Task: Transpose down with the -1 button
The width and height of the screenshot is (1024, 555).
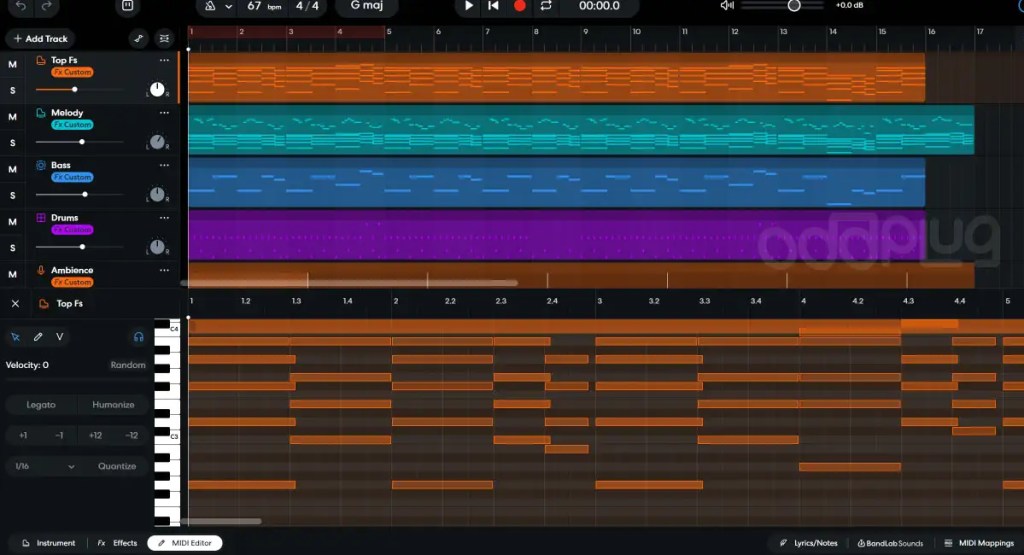Action: pos(59,436)
